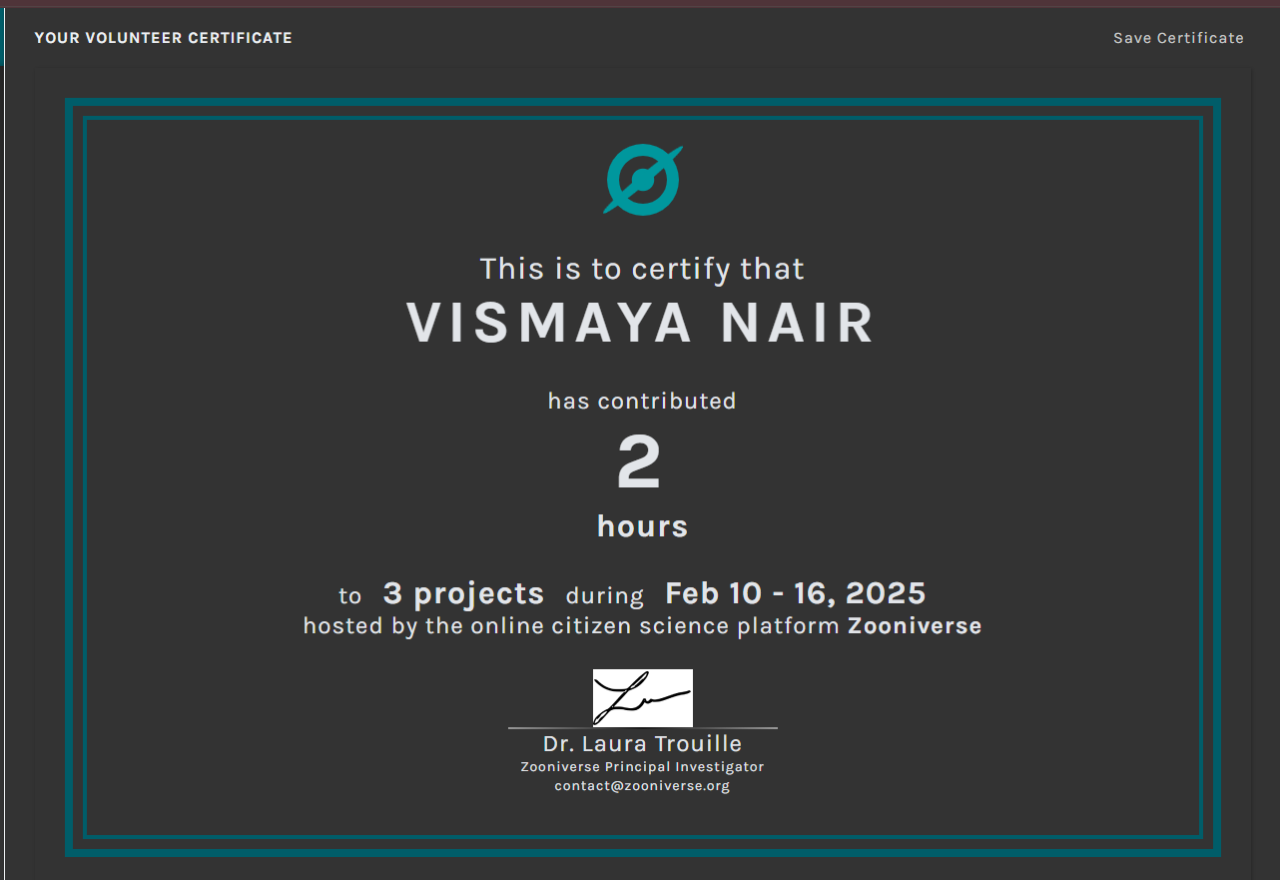The image size is (1280, 880).
Task: Click the contact@zooniverse.org email address
Action: 642,786
